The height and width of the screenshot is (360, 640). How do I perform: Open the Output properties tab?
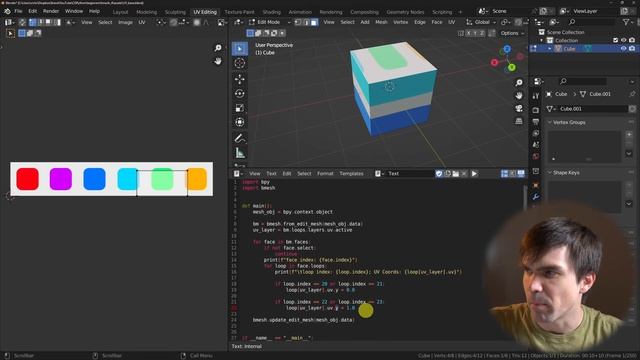coord(536,122)
